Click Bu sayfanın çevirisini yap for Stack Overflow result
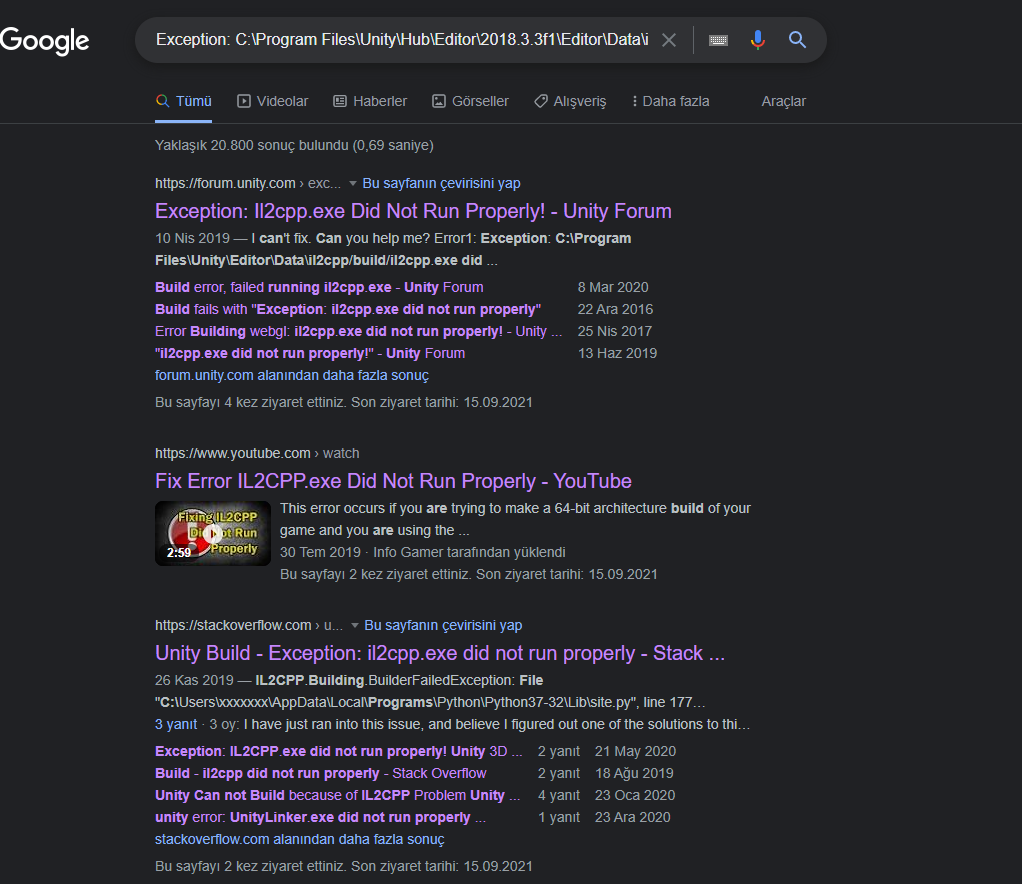 pyautogui.click(x=443, y=625)
